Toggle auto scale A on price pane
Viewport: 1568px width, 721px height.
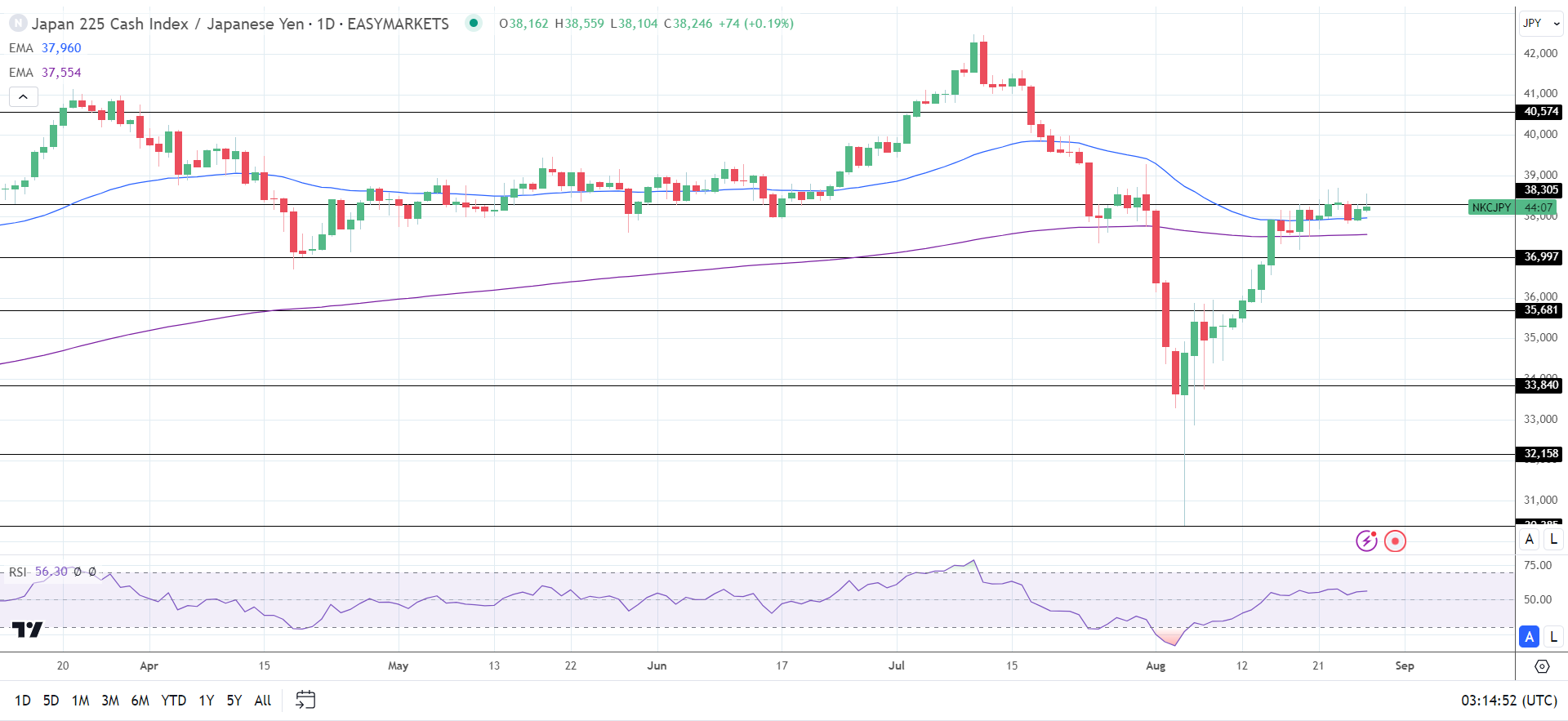pyautogui.click(x=1530, y=539)
